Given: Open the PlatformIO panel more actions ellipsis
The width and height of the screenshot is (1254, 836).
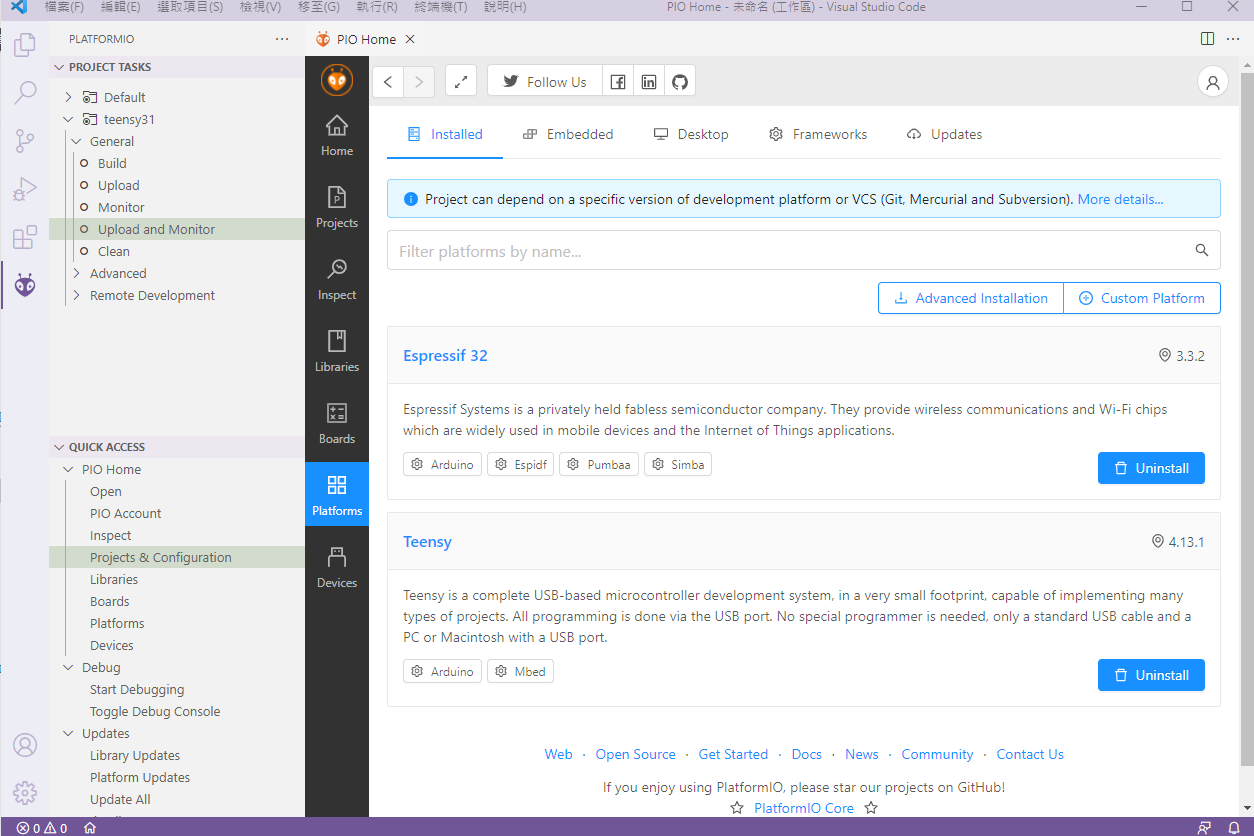Looking at the screenshot, I should (x=282, y=39).
